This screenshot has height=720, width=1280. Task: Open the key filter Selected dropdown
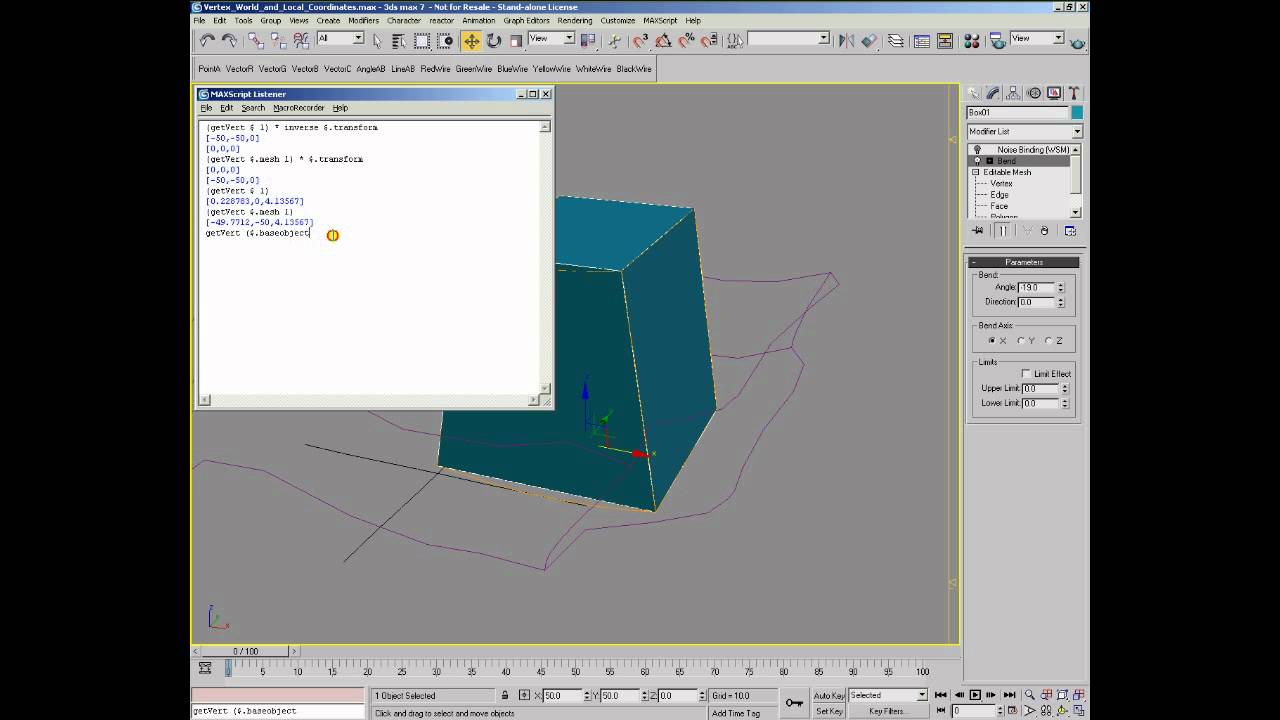889,695
